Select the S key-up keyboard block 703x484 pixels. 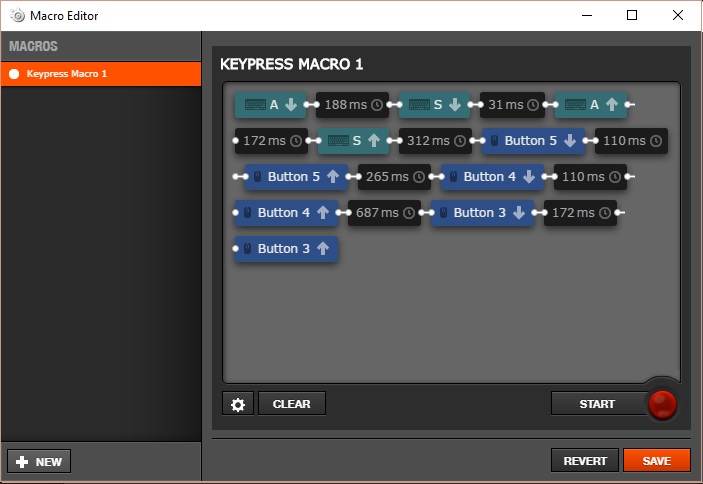click(x=353, y=141)
